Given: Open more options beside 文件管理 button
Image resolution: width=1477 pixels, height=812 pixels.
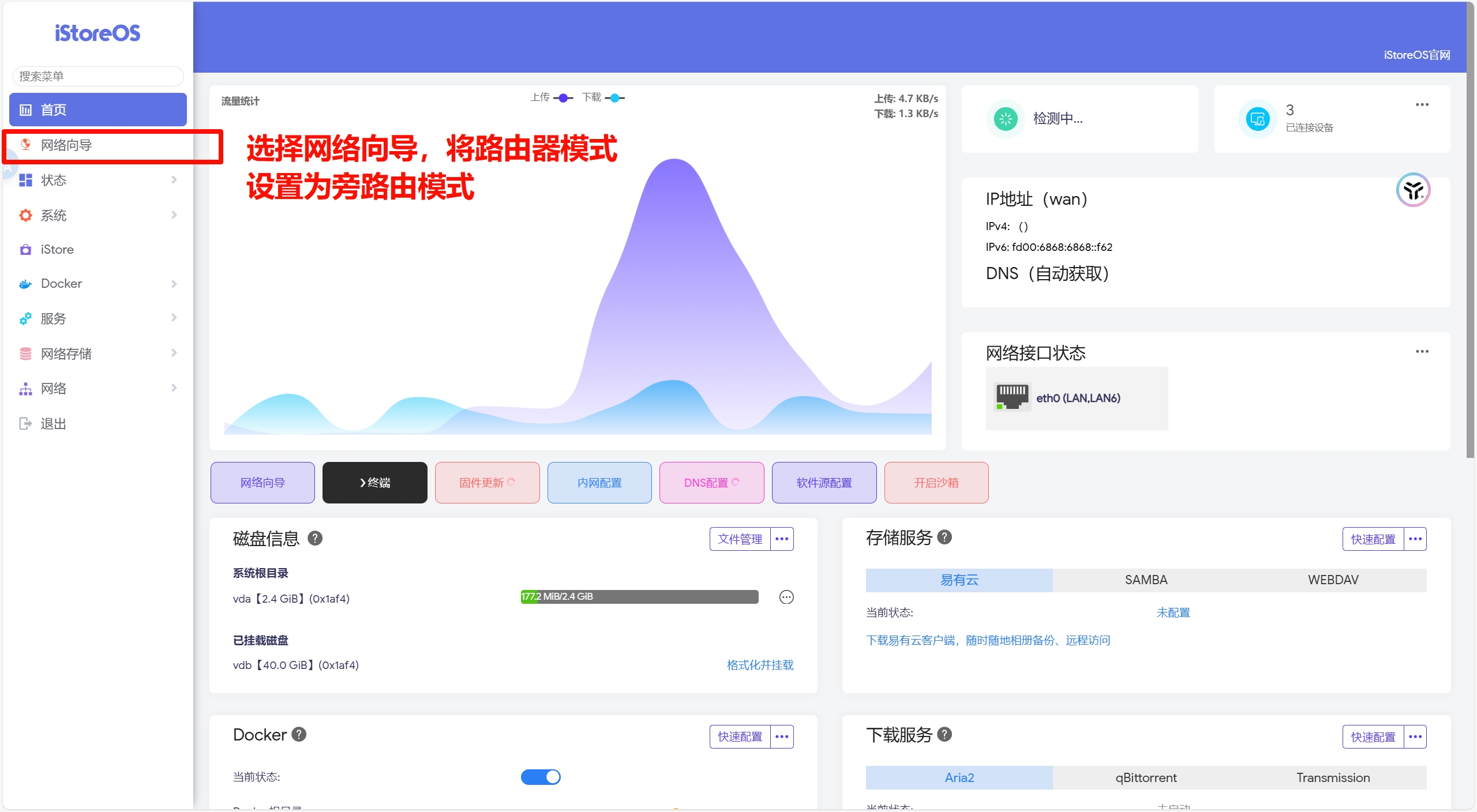Looking at the screenshot, I should (x=782, y=539).
